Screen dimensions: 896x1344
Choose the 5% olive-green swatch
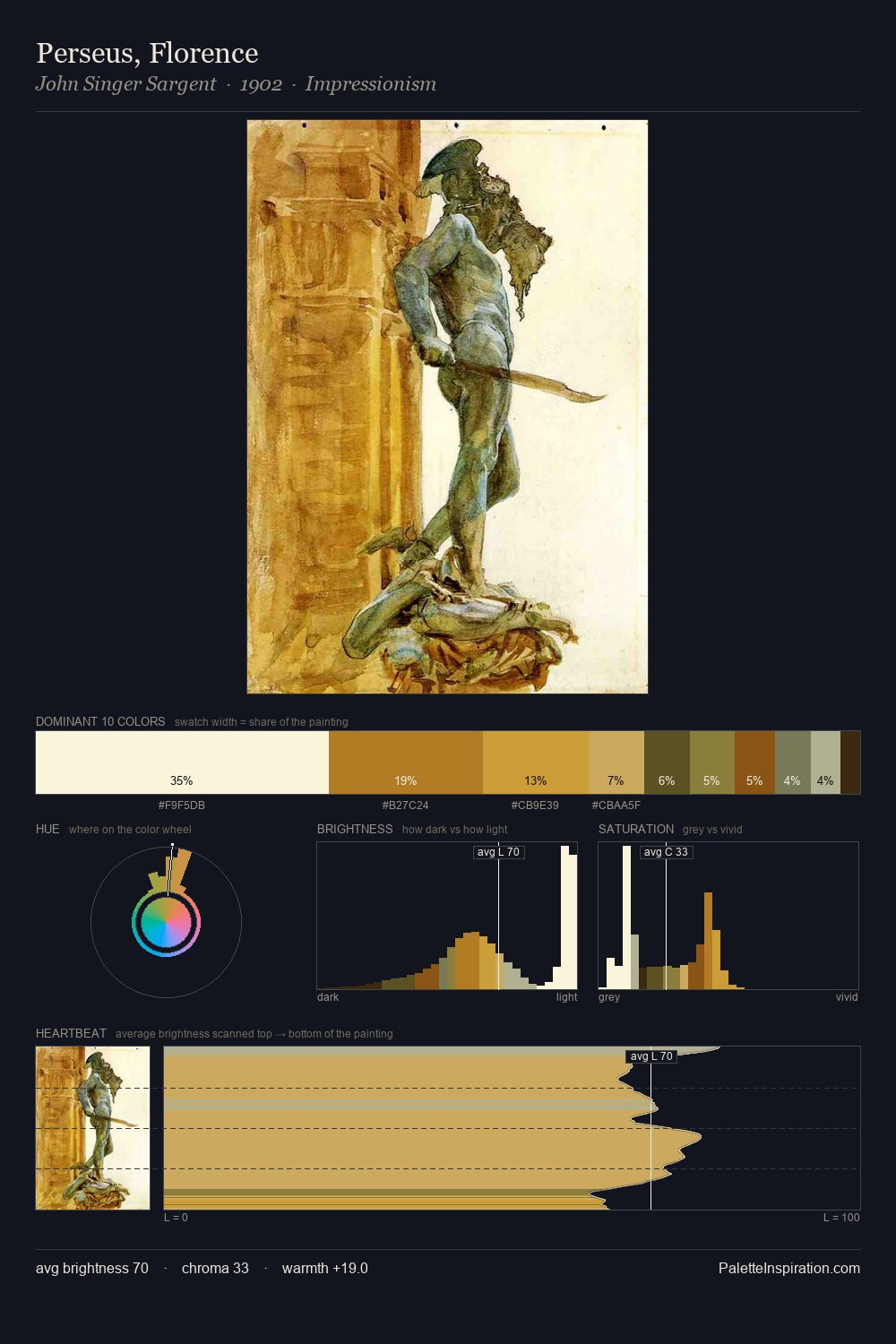(x=712, y=762)
